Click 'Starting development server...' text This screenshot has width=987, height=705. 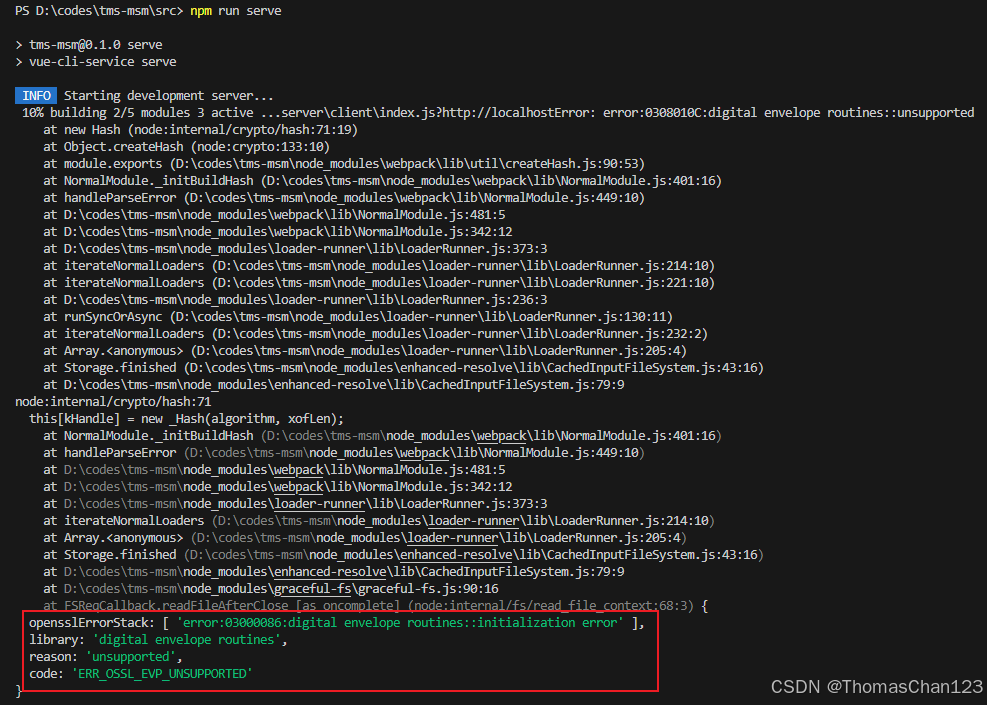tap(169, 96)
